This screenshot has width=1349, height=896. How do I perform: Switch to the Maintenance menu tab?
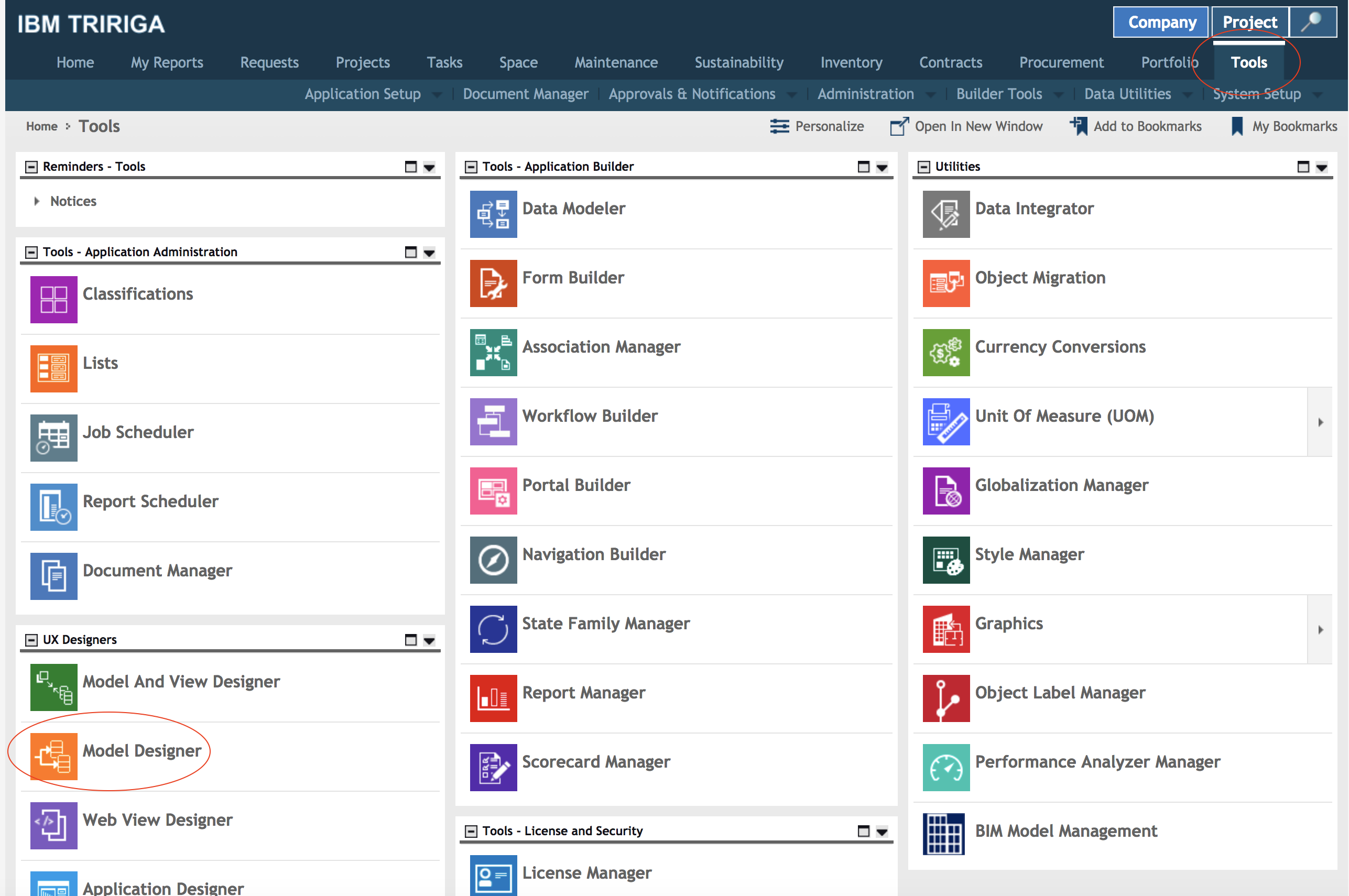pyautogui.click(x=615, y=62)
